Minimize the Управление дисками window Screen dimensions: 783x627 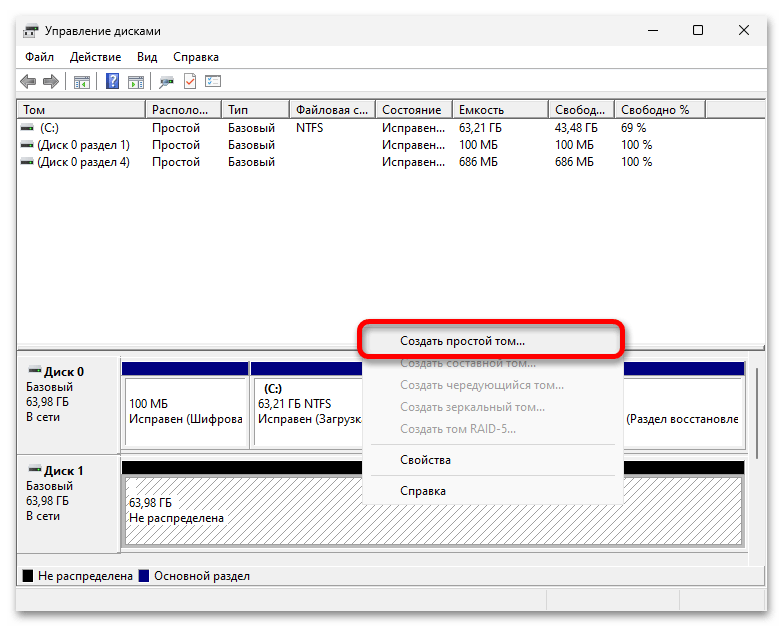click(653, 30)
